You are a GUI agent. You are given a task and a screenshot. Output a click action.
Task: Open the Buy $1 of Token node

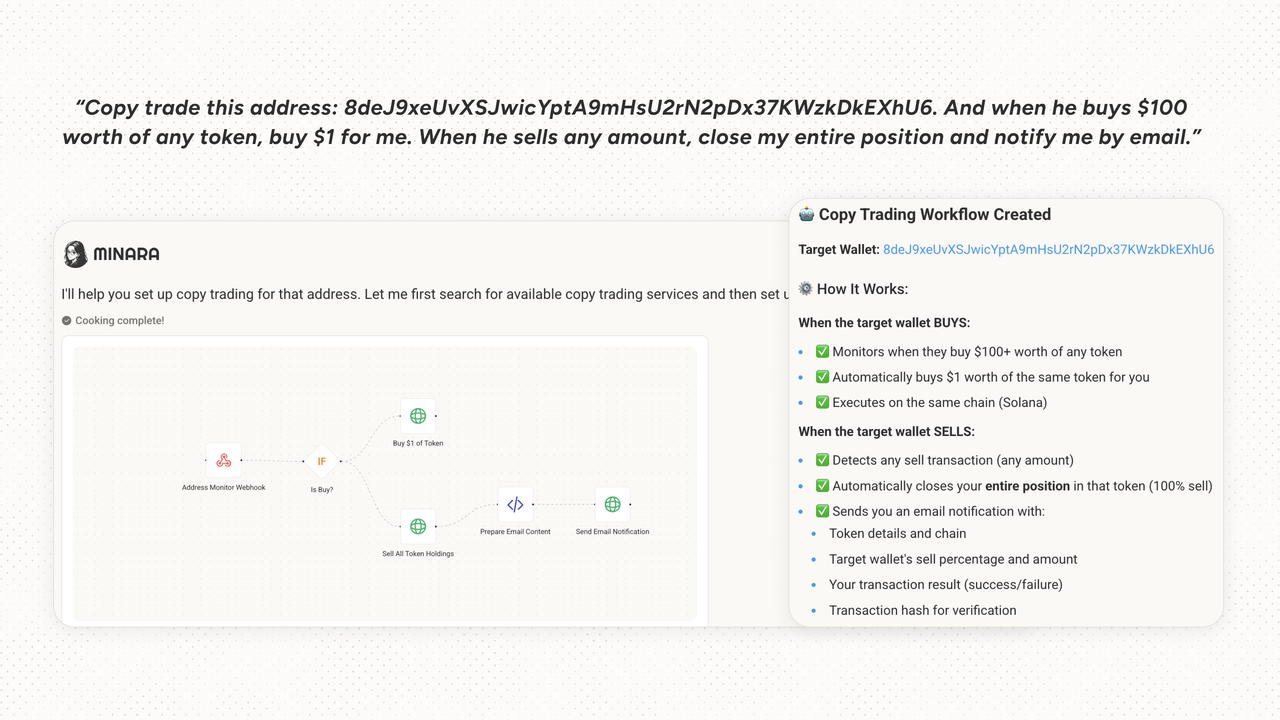coord(418,416)
